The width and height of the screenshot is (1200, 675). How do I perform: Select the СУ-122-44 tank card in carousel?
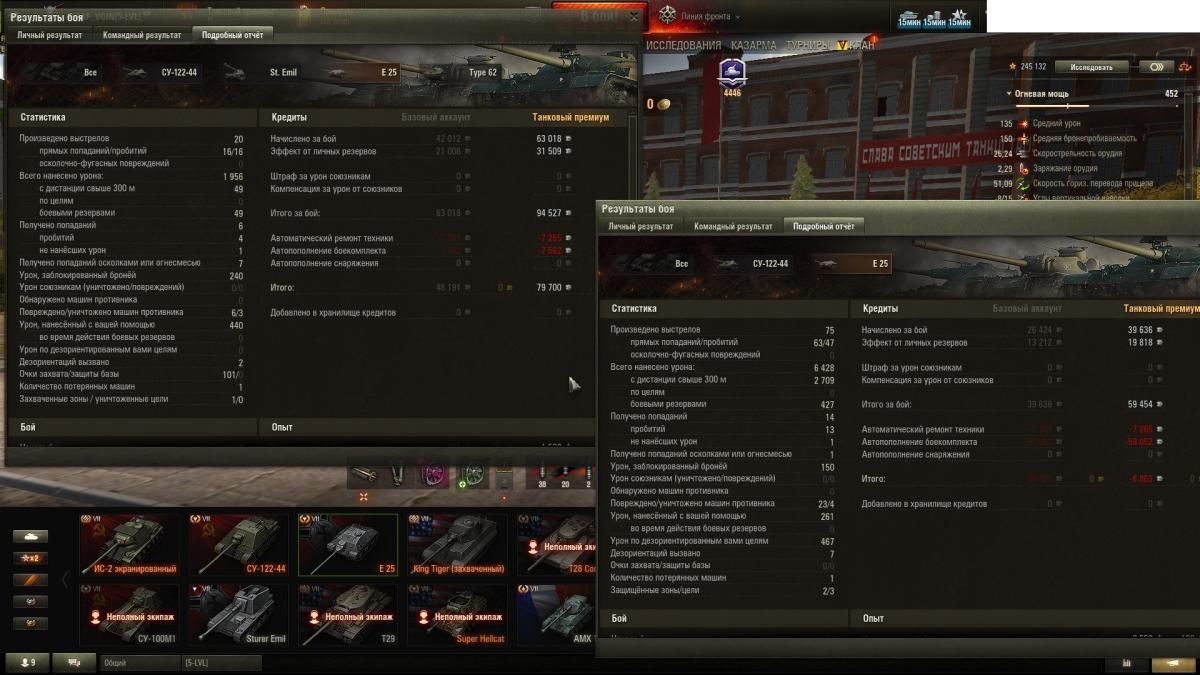click(x=239, y=545)
